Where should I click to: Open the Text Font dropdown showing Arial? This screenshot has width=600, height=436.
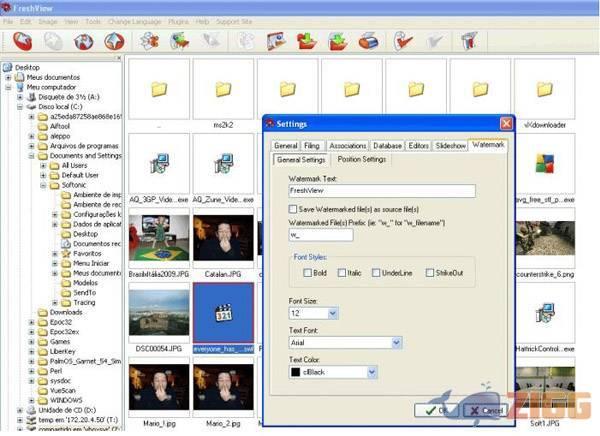click(x=397, y=343)
